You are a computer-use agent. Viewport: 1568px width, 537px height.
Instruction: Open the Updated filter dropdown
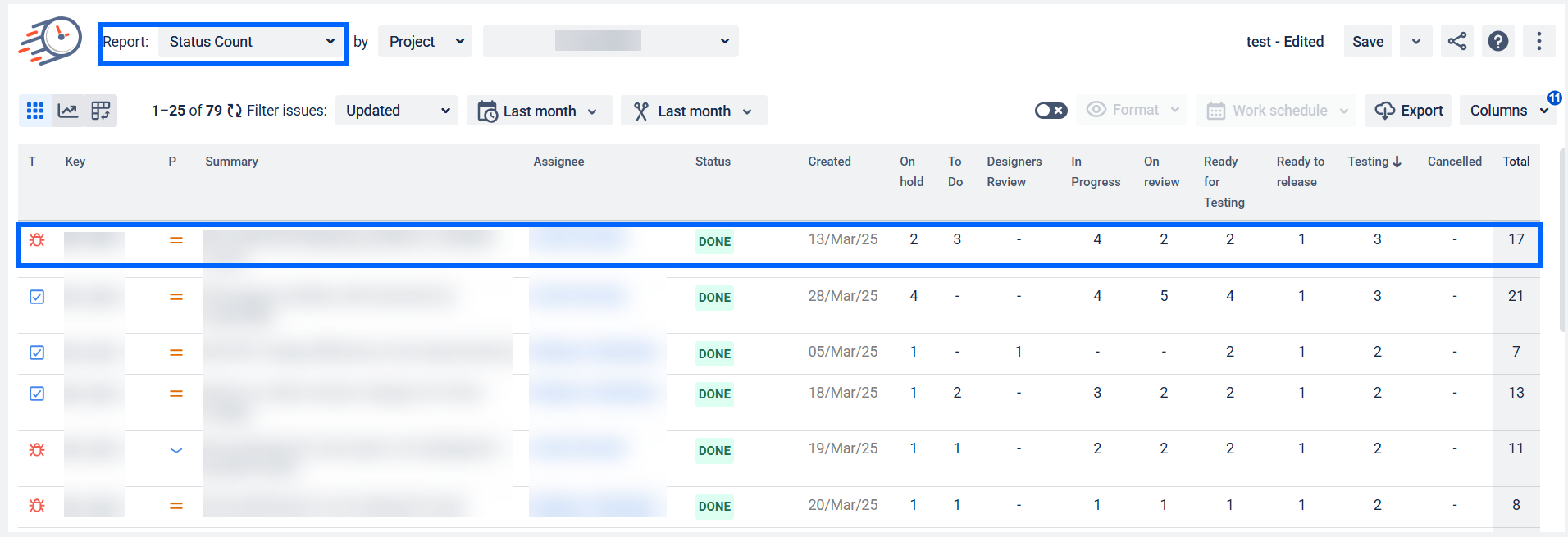(x=397, y=111)
